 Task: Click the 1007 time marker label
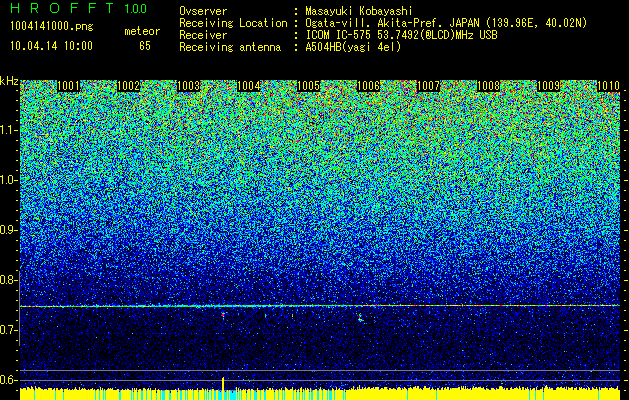tap(428, 86)
